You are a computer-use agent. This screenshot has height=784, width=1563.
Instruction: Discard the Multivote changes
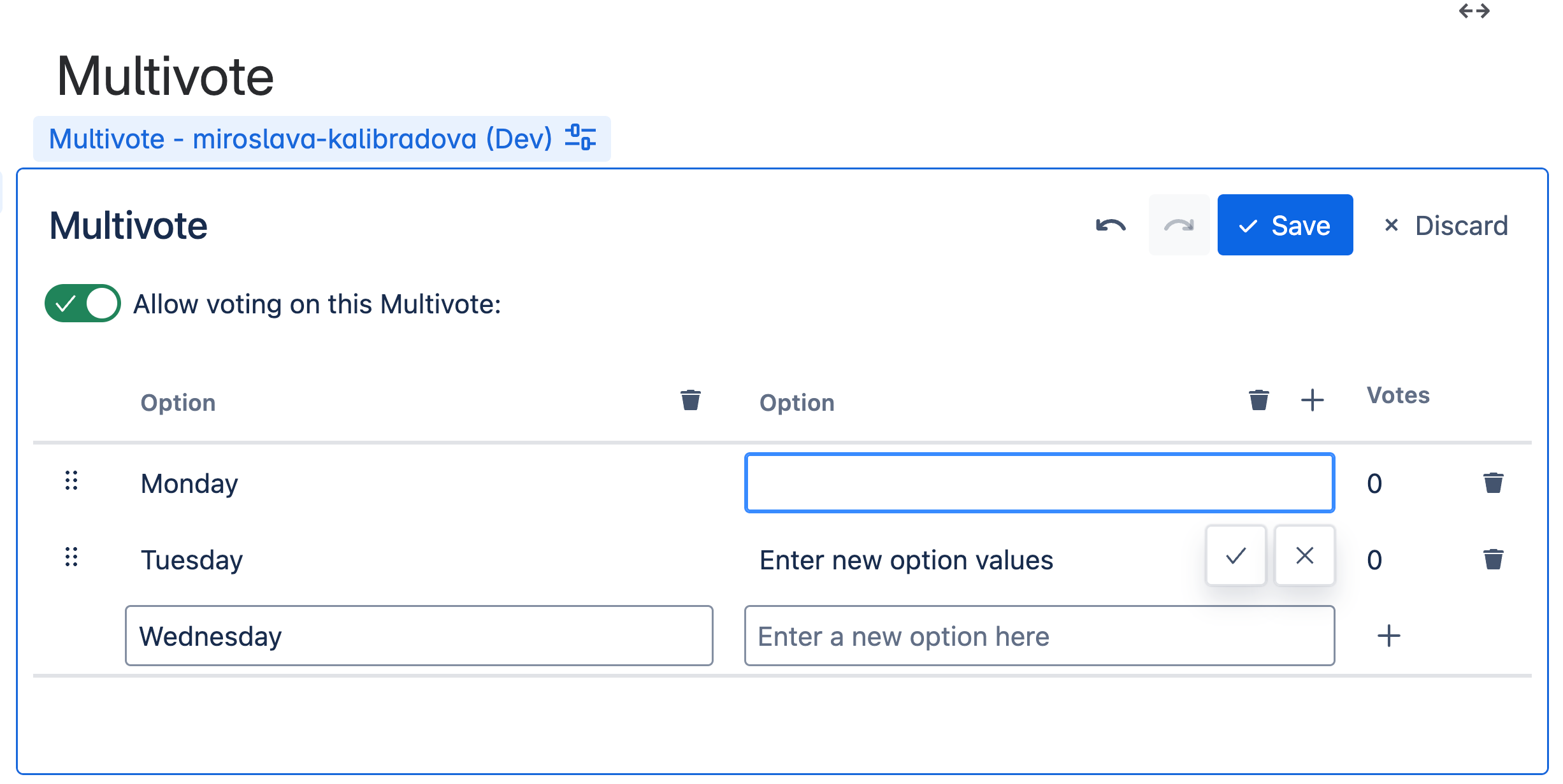[1445, 225]
